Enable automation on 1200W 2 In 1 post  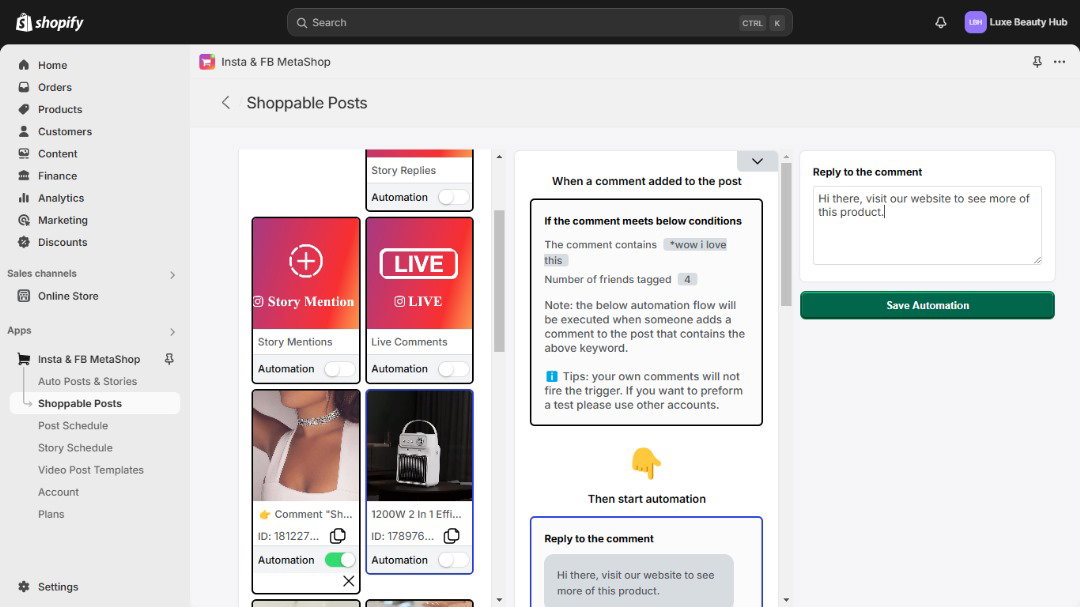pos(453,560)
